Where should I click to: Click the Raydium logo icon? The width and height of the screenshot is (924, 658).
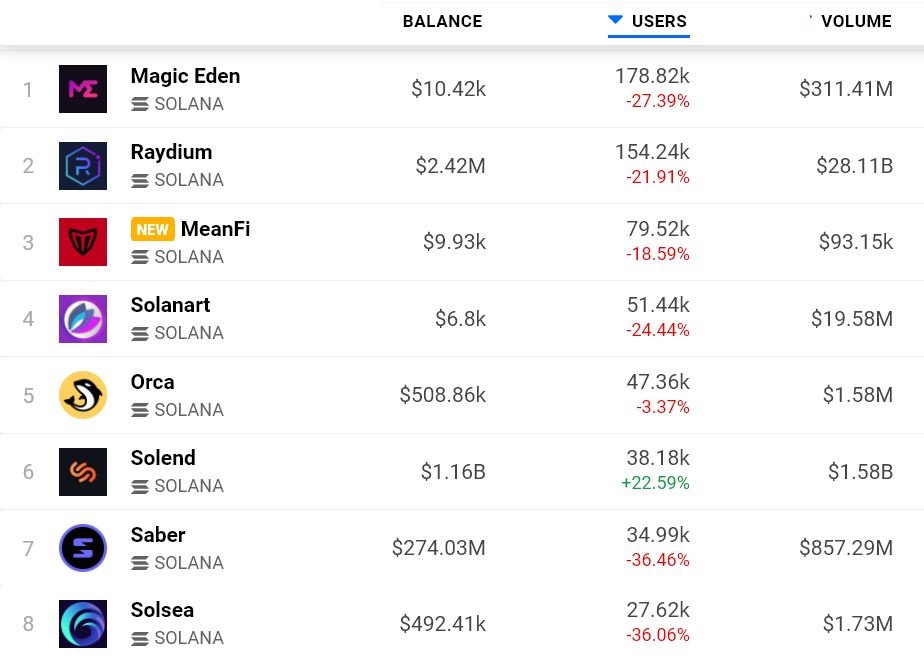(x=83, y=166)
